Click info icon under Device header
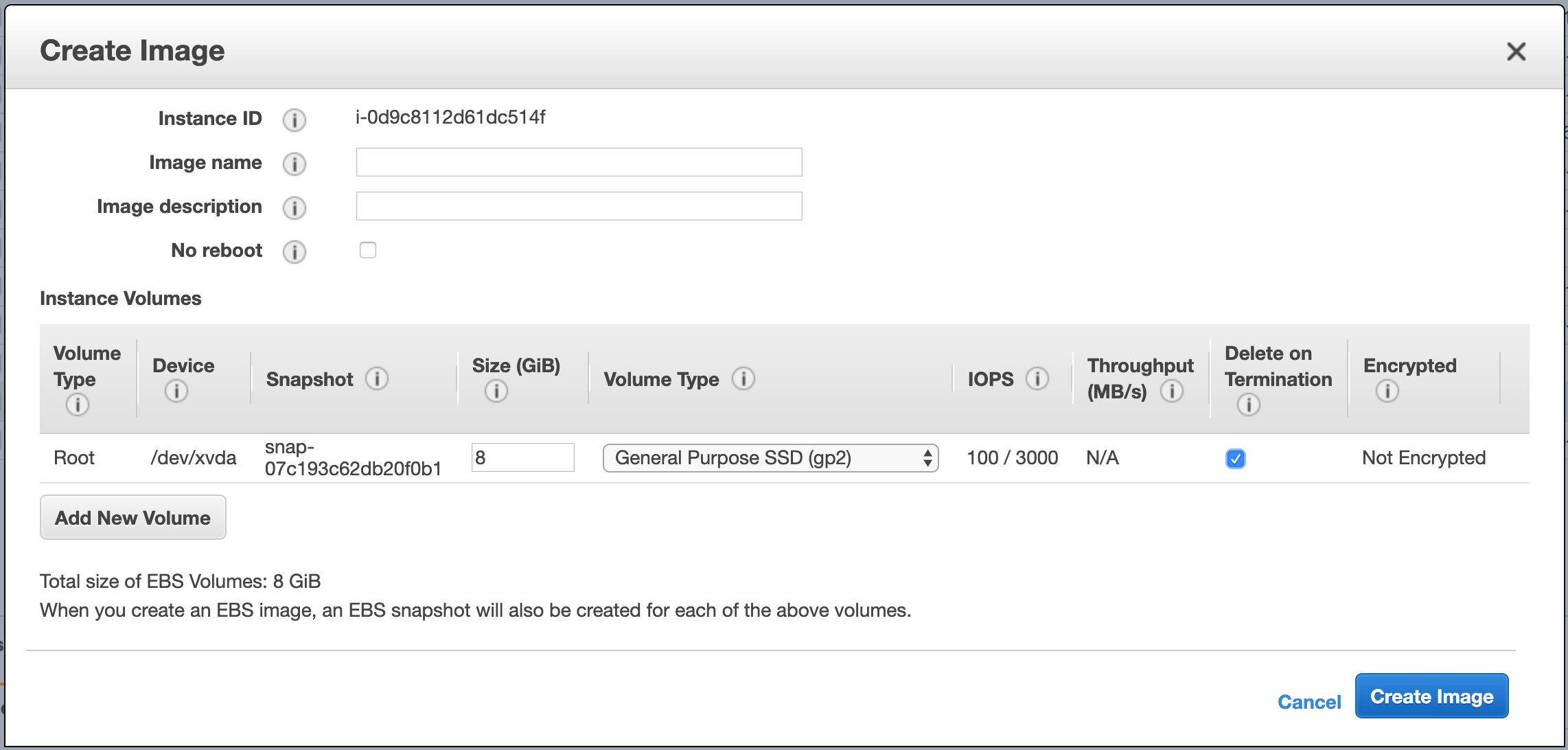This screenshot has height=750, width=1568. (x=176, y=391)
